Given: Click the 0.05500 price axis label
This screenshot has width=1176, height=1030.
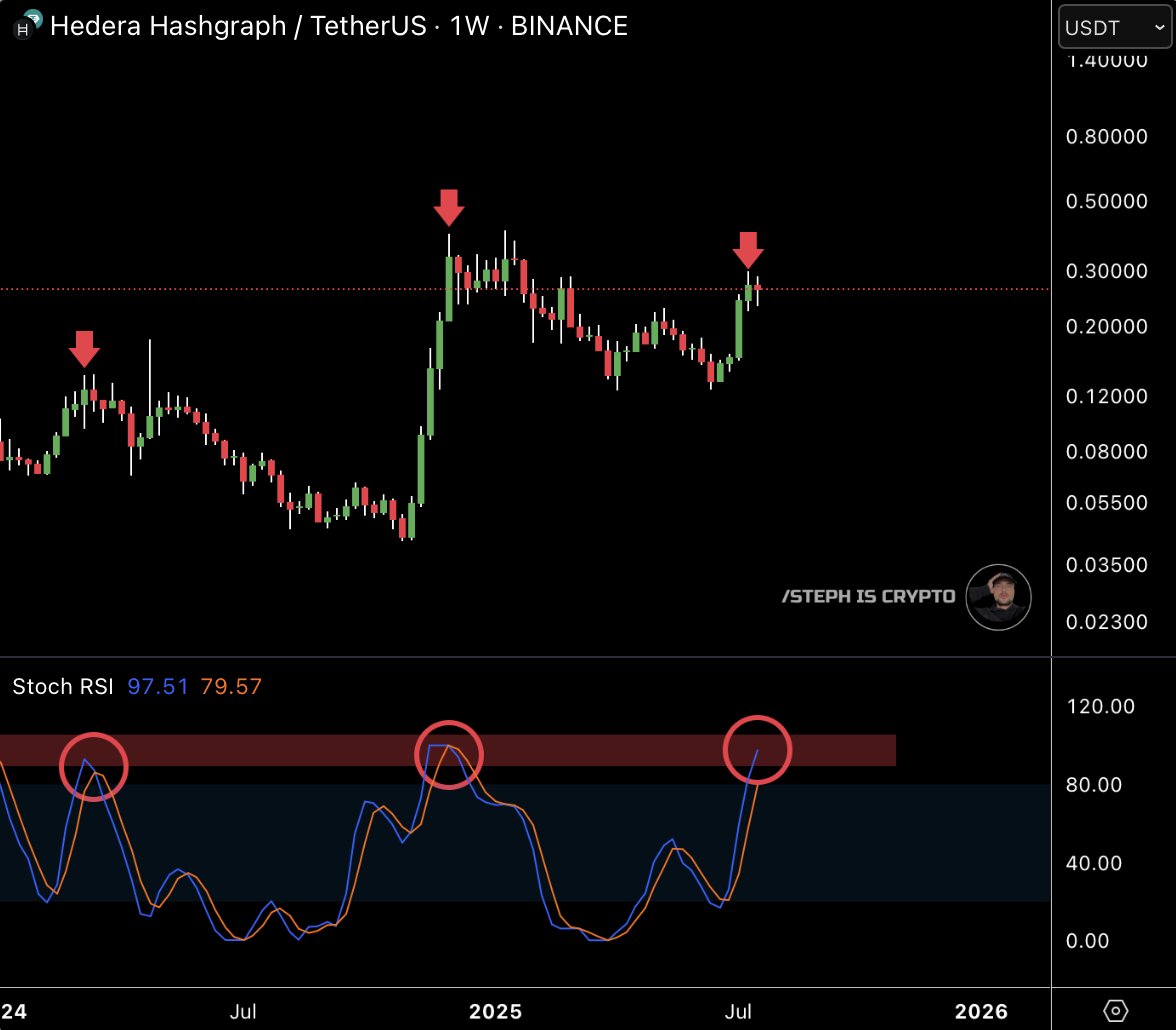Looking at the screenshot, I should pos(1106,503).
